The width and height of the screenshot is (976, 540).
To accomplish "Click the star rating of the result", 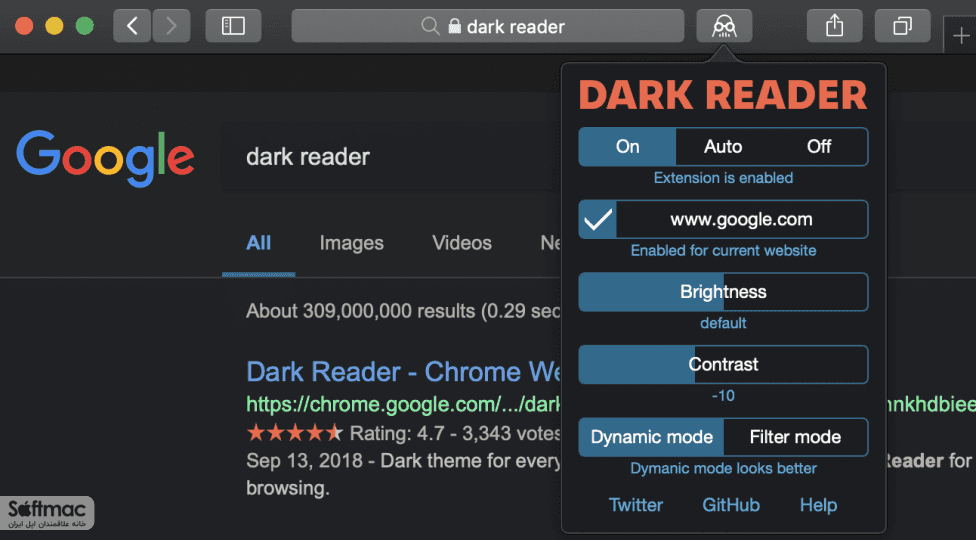I will pyautogui.click(x=295, y=432).
